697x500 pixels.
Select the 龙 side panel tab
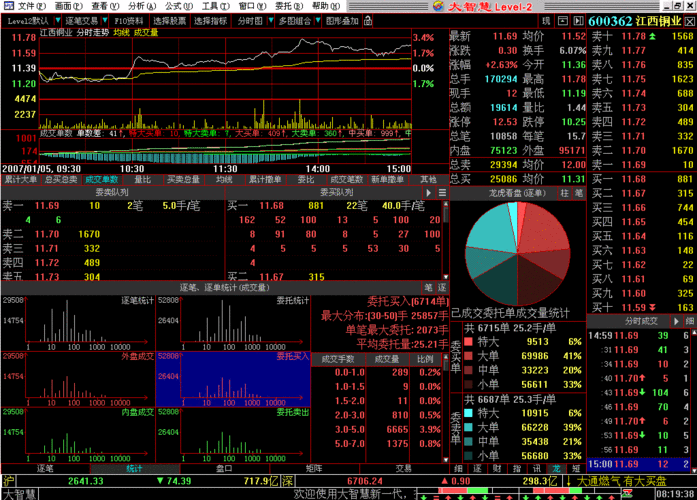tap(557, 468)
